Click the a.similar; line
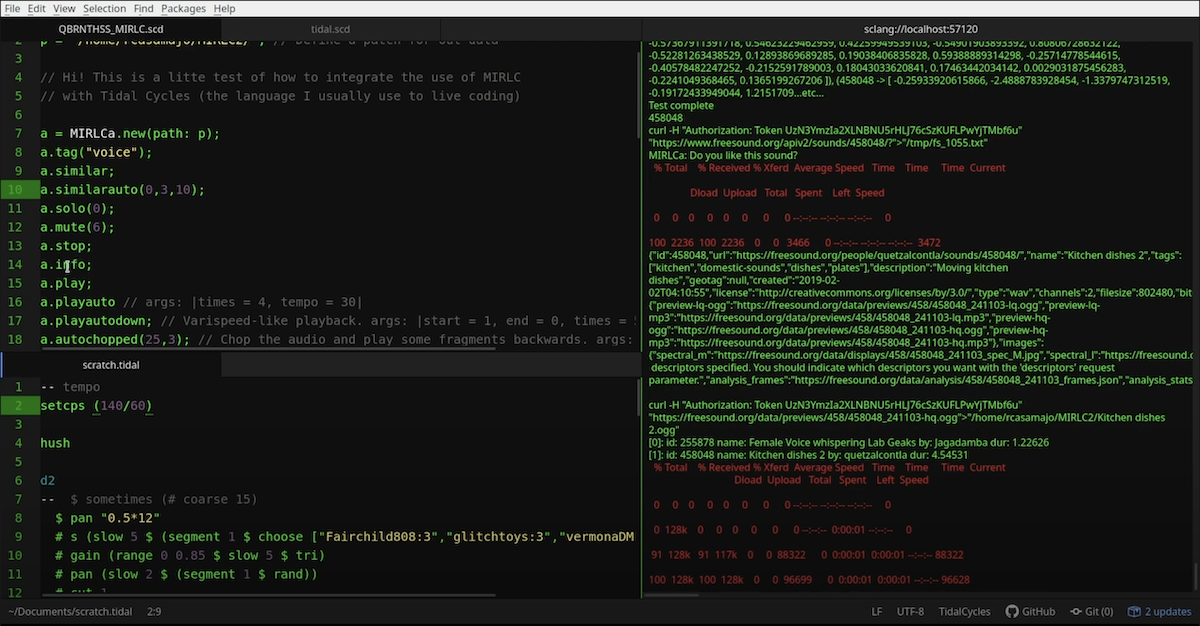Image resolution: width=1200 pixels, height=626 pixels. (x=77, y=171)
